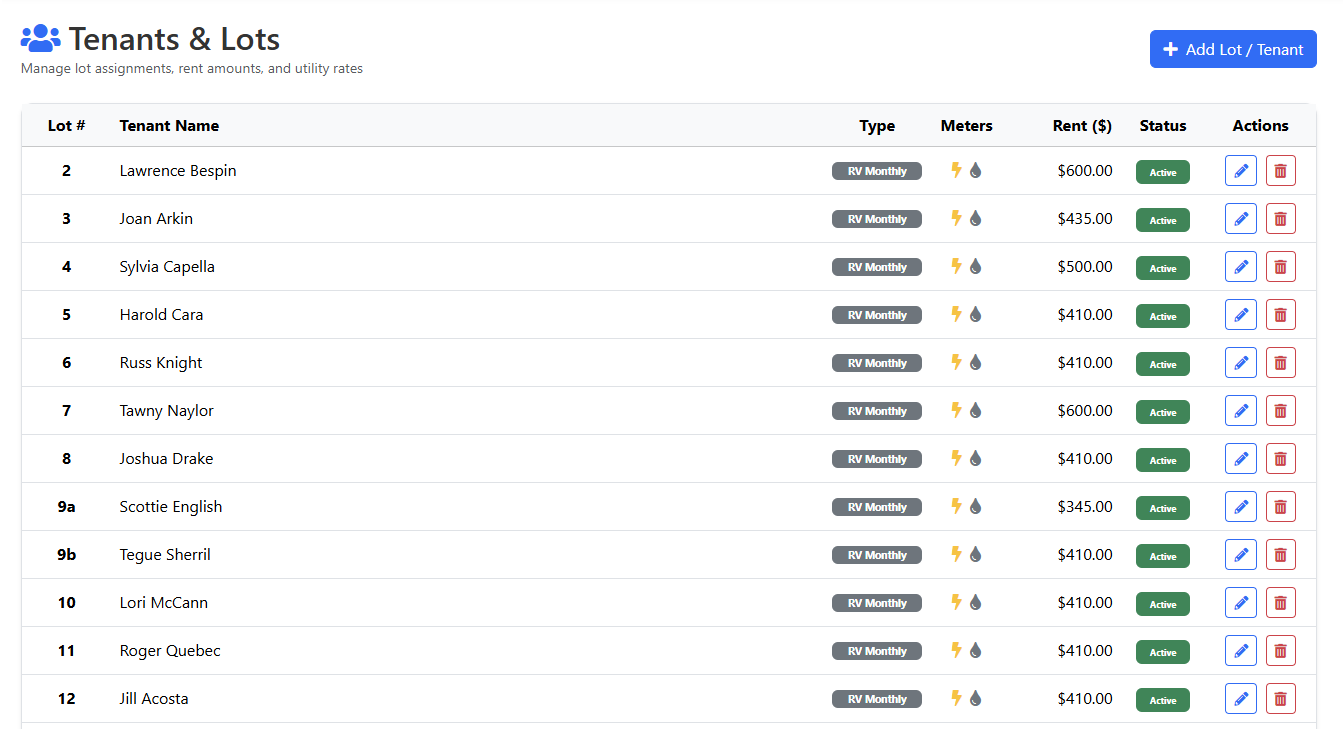Edit Jill Acosta's lot 12 entry
The image size is (1343, 729).
click(1241, 699)
